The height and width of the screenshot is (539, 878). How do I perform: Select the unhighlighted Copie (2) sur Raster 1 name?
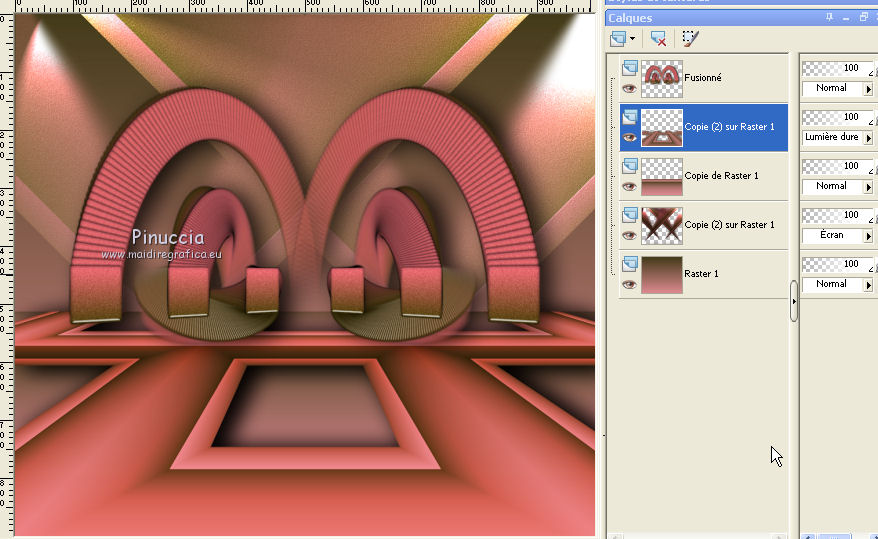pos(730,225)
